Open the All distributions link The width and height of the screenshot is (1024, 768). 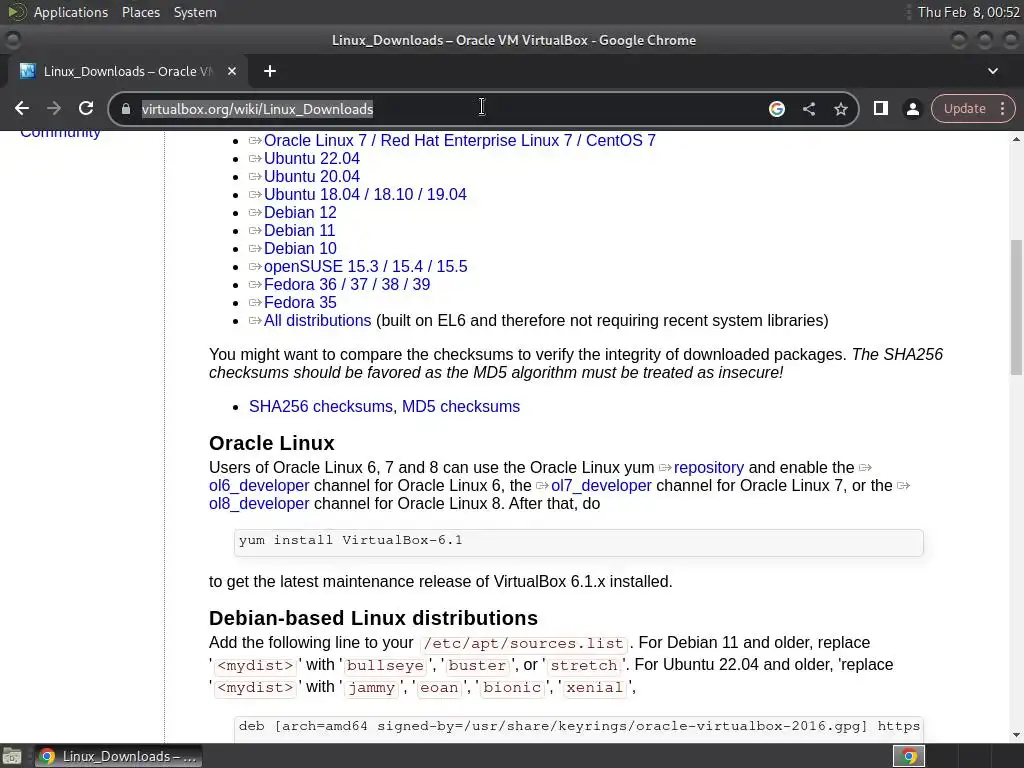pos(317,321)
